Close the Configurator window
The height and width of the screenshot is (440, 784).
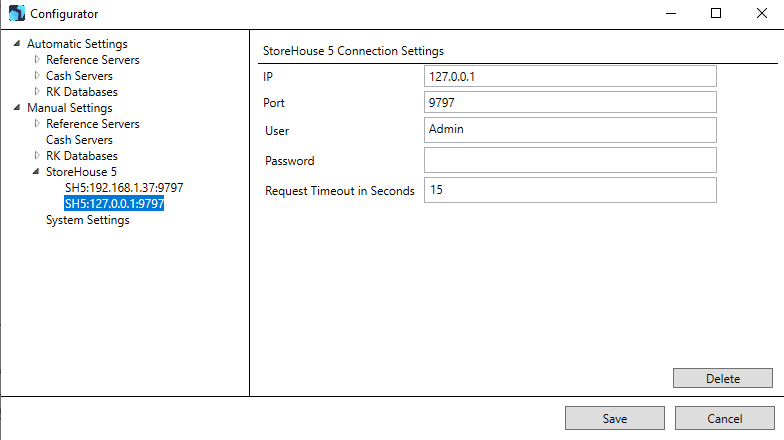point(762,14)
